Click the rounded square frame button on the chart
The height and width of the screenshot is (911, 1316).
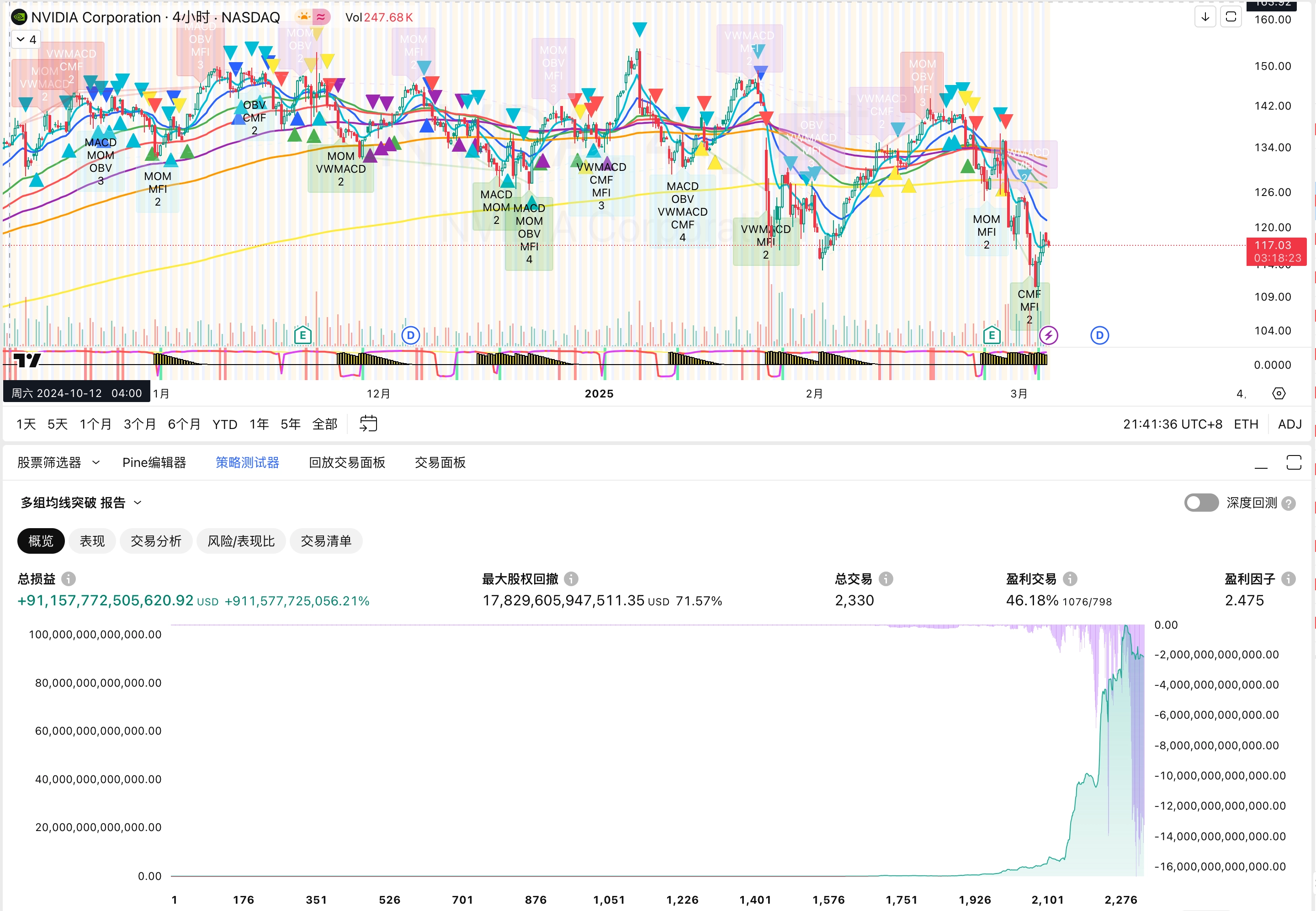(x=1231, y=17)
